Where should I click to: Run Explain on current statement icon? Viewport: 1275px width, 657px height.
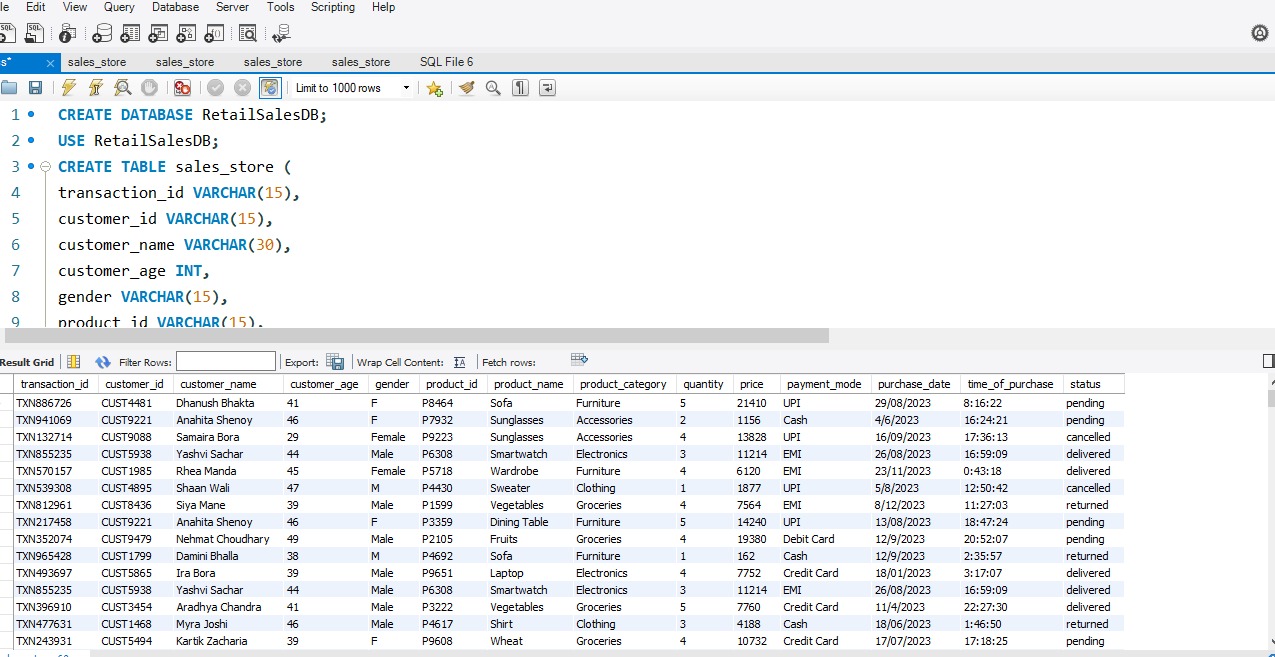(x=122, y=88)
